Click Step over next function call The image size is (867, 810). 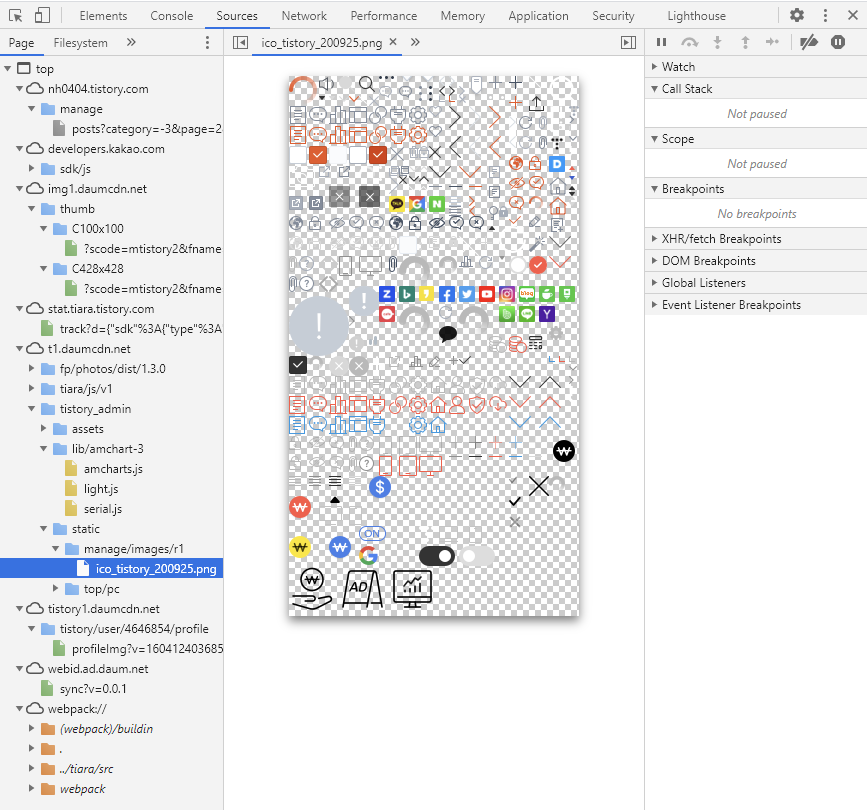pos(690,42)
